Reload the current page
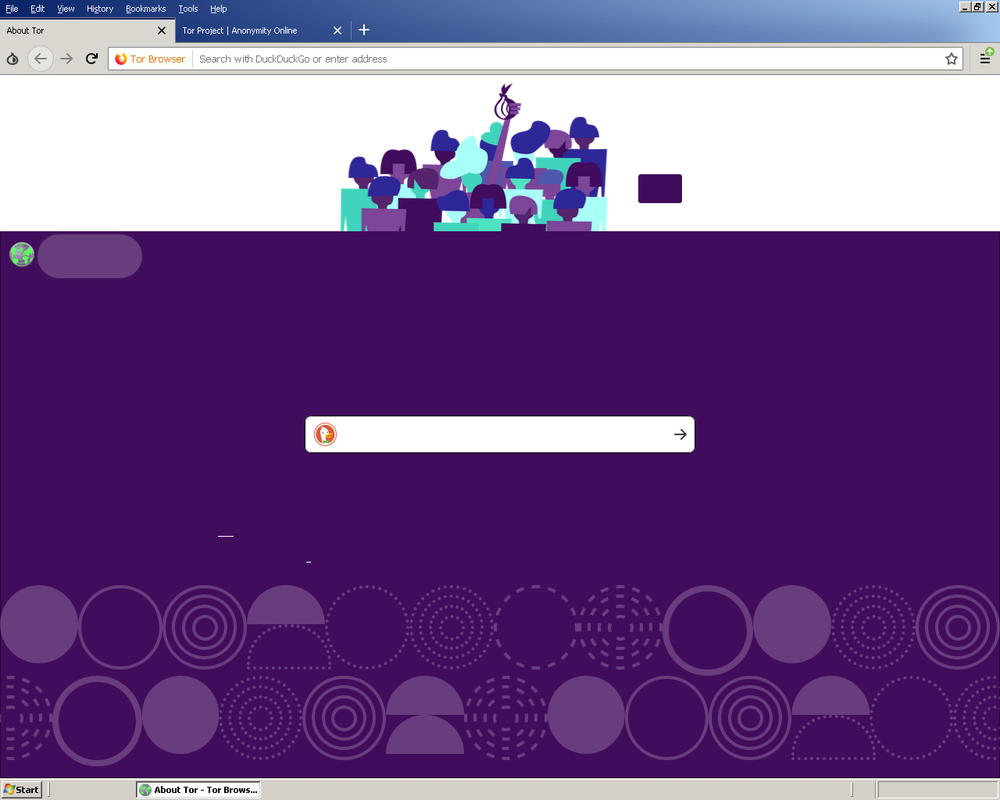1000x800 pixels. 92,59
